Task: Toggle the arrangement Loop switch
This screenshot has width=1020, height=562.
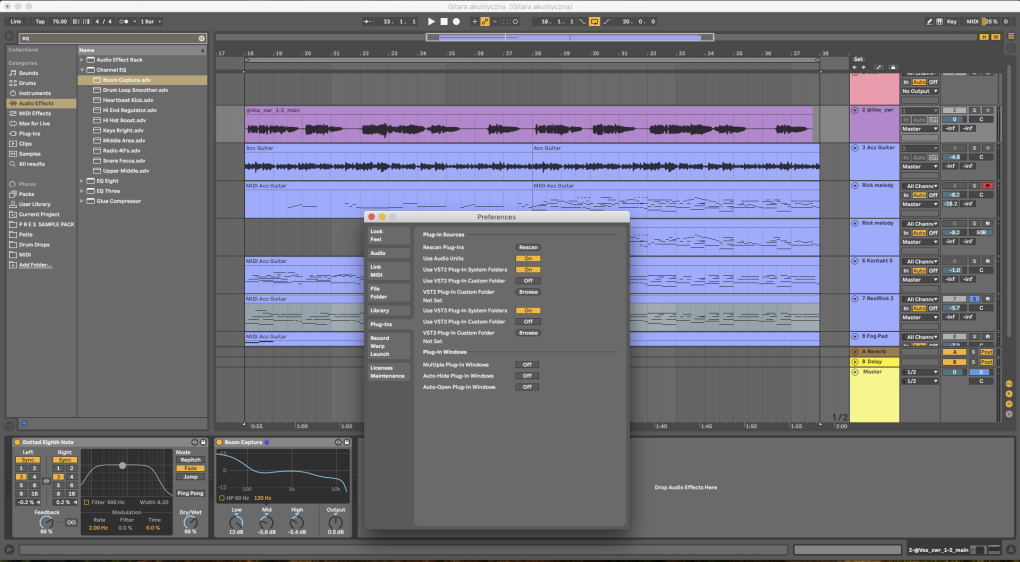Action: tap(594, 21)
